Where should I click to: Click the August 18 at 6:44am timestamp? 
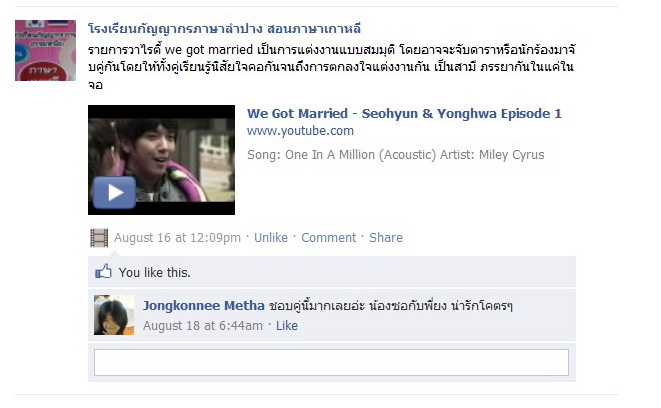(x=202, y=325)
